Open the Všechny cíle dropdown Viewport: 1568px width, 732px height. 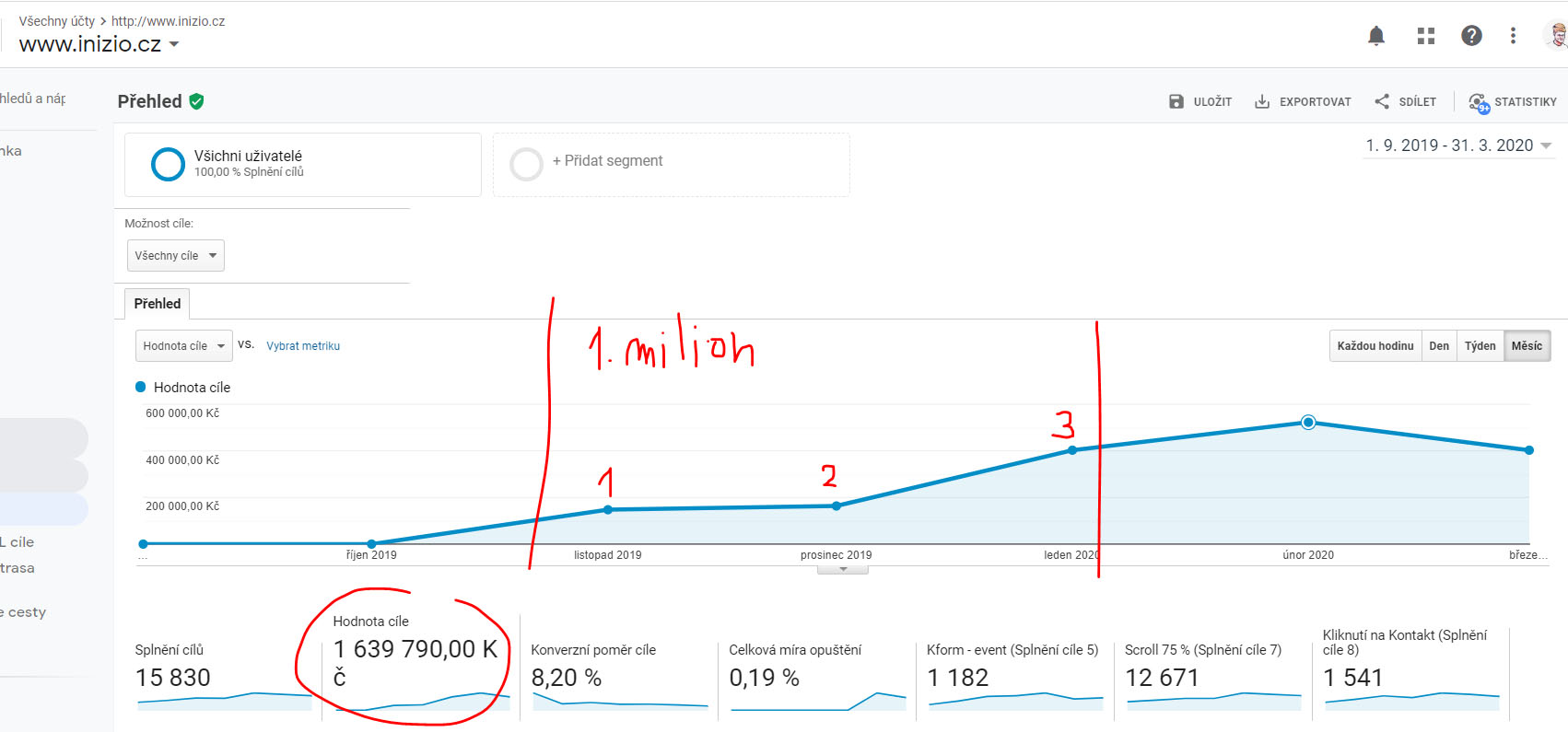(175, 256)
